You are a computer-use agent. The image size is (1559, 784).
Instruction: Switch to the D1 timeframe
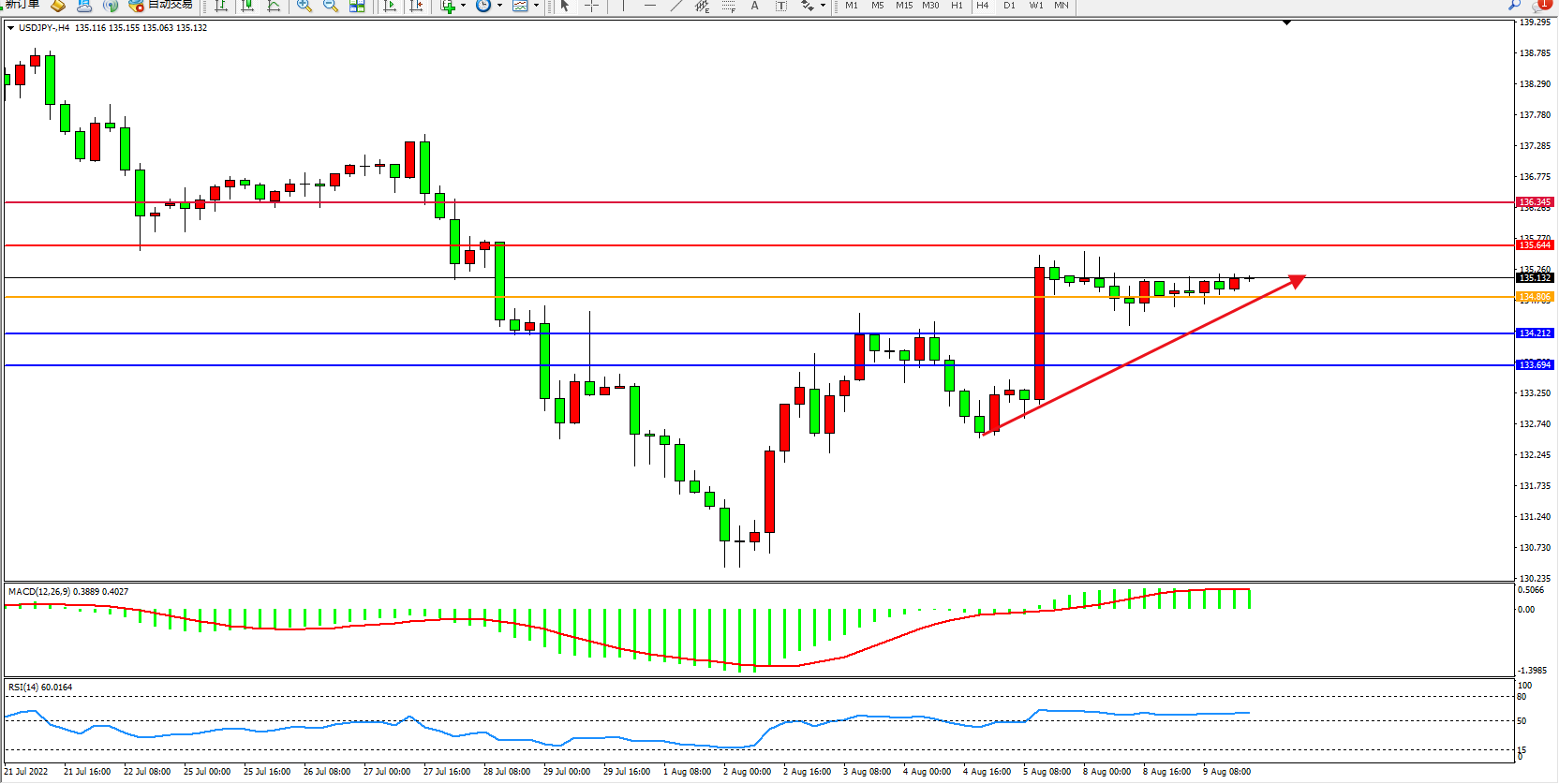1009,6
